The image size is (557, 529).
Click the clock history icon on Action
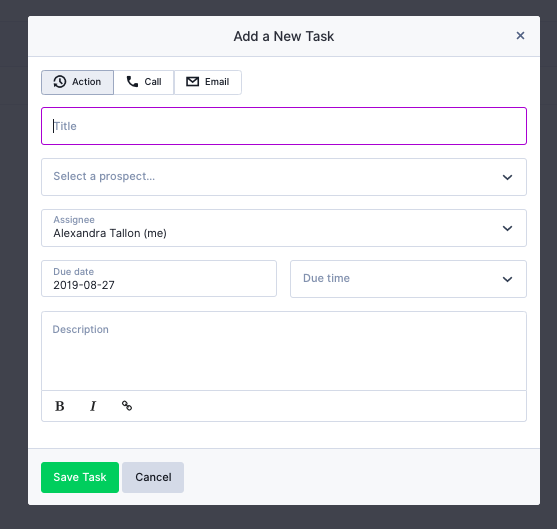click(x=60, y=82)
